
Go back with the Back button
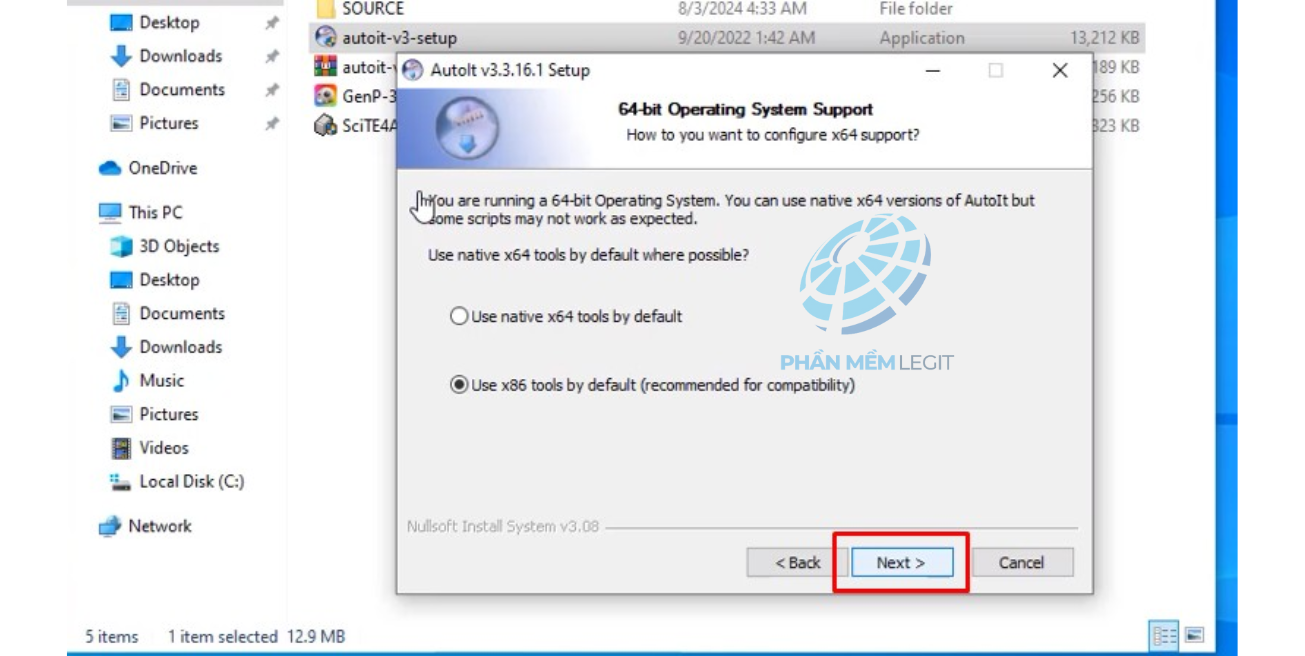tap(797, 562)
